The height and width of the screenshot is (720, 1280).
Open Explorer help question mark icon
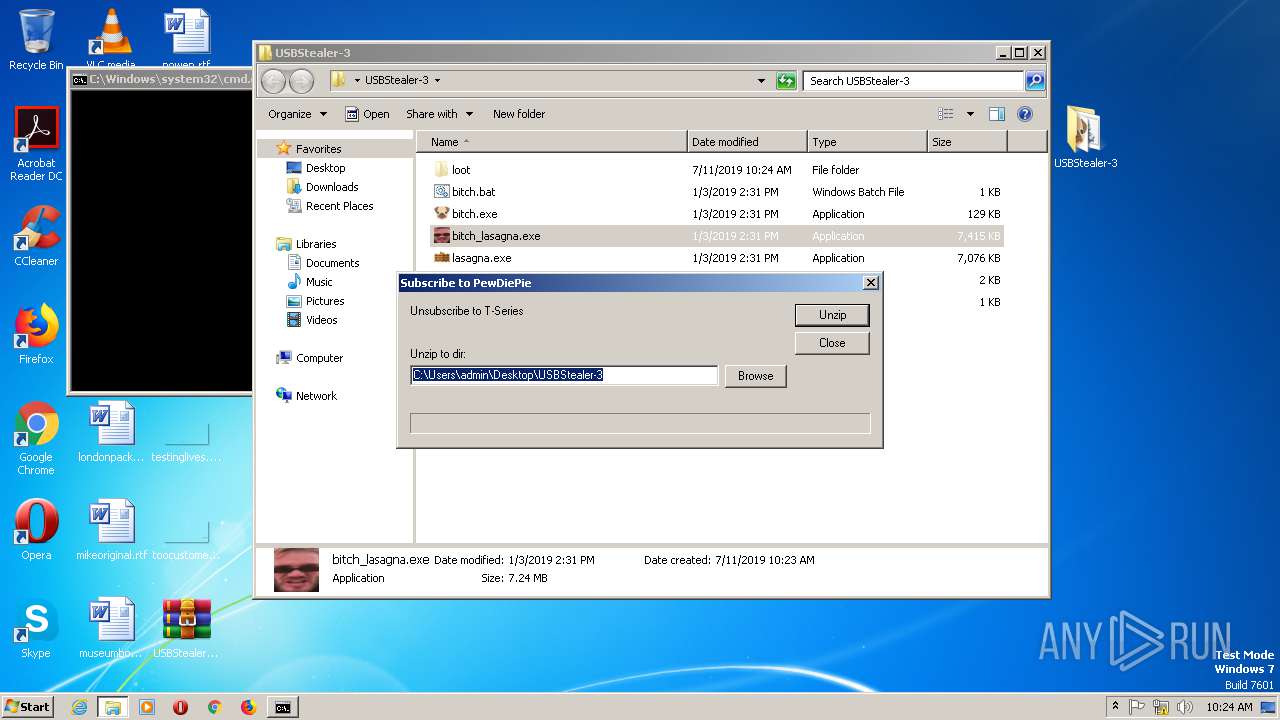(1025, 114)
